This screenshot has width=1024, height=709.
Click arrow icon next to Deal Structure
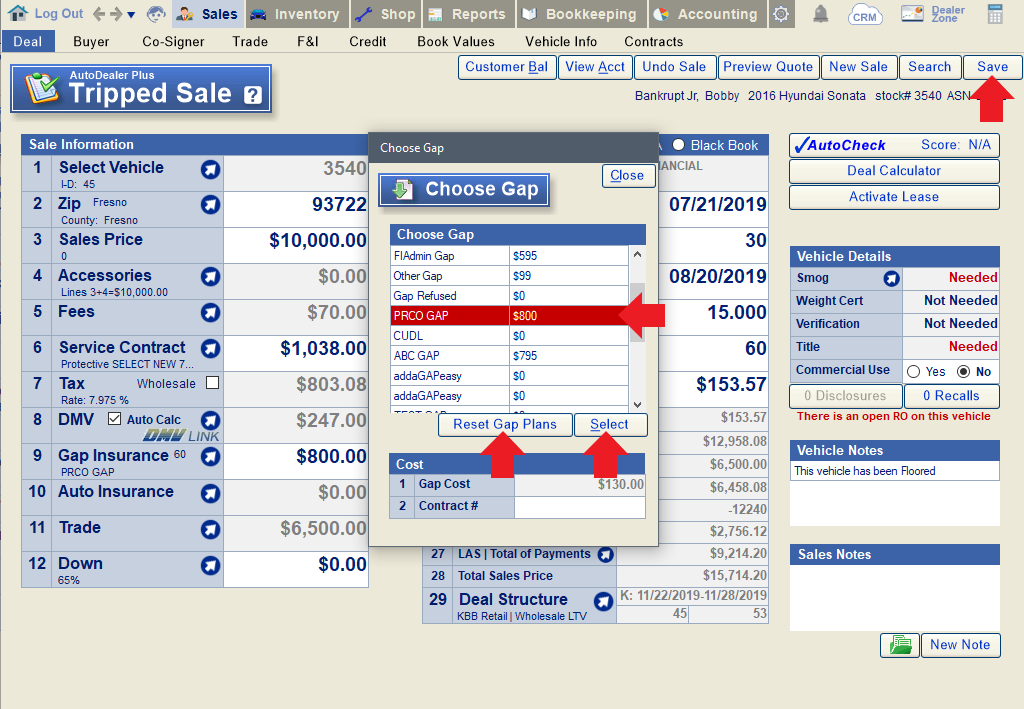[x=603, y=601]
